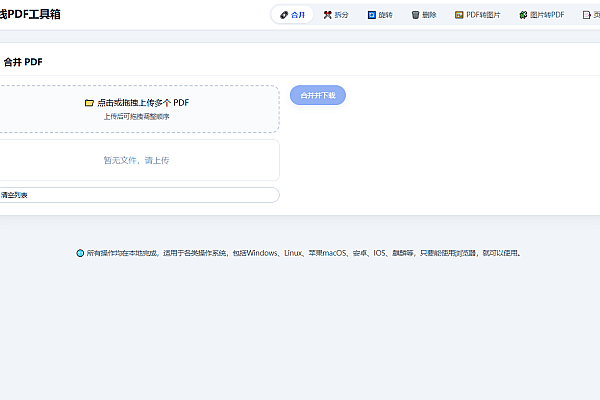The image size is (600, 400).
Task: Click the 合并并下载 button
Action: (x=318, y=95)
